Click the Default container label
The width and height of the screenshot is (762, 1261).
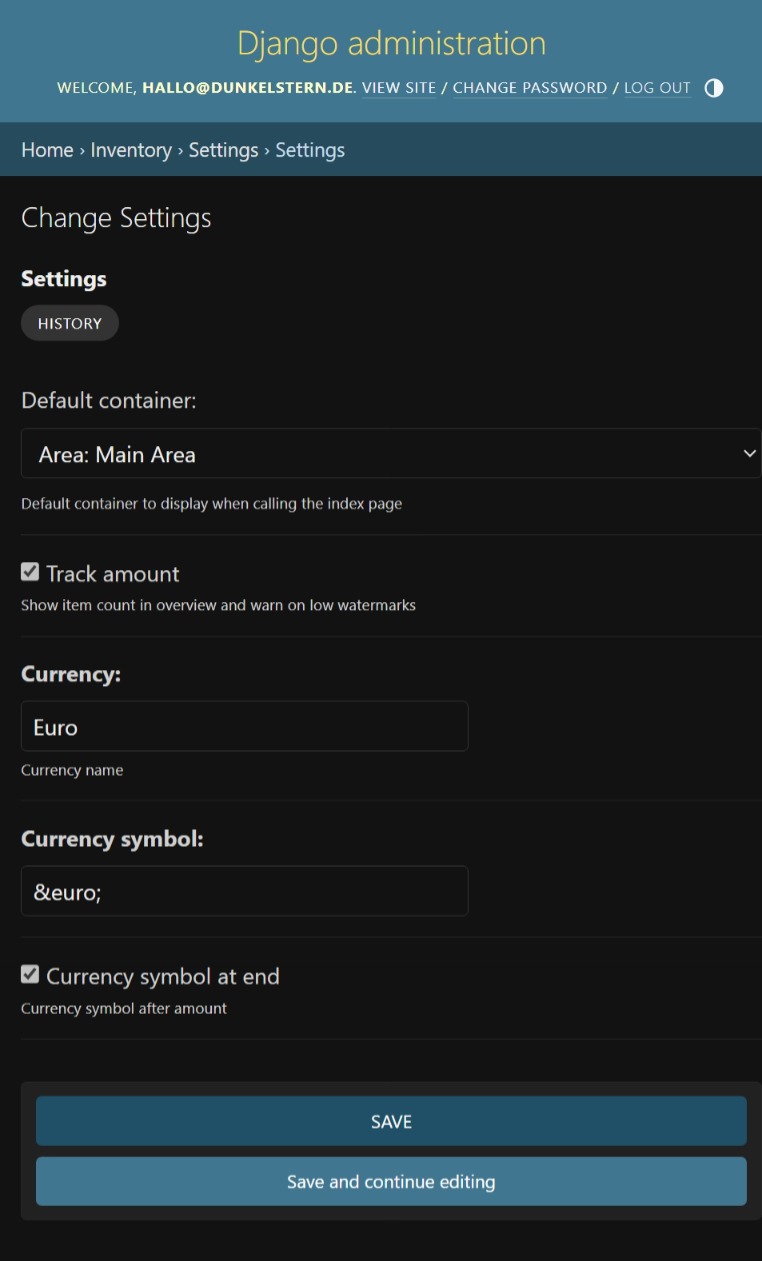[x=109, y=401]
